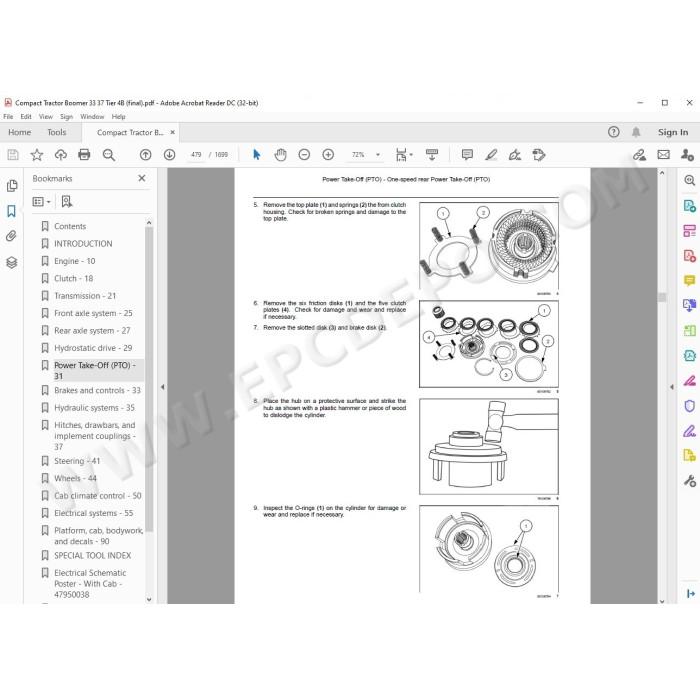Open Protect shield tool in right pane
Image resolution: width=700 pixels, height=700 pixels.
(690, 406)
